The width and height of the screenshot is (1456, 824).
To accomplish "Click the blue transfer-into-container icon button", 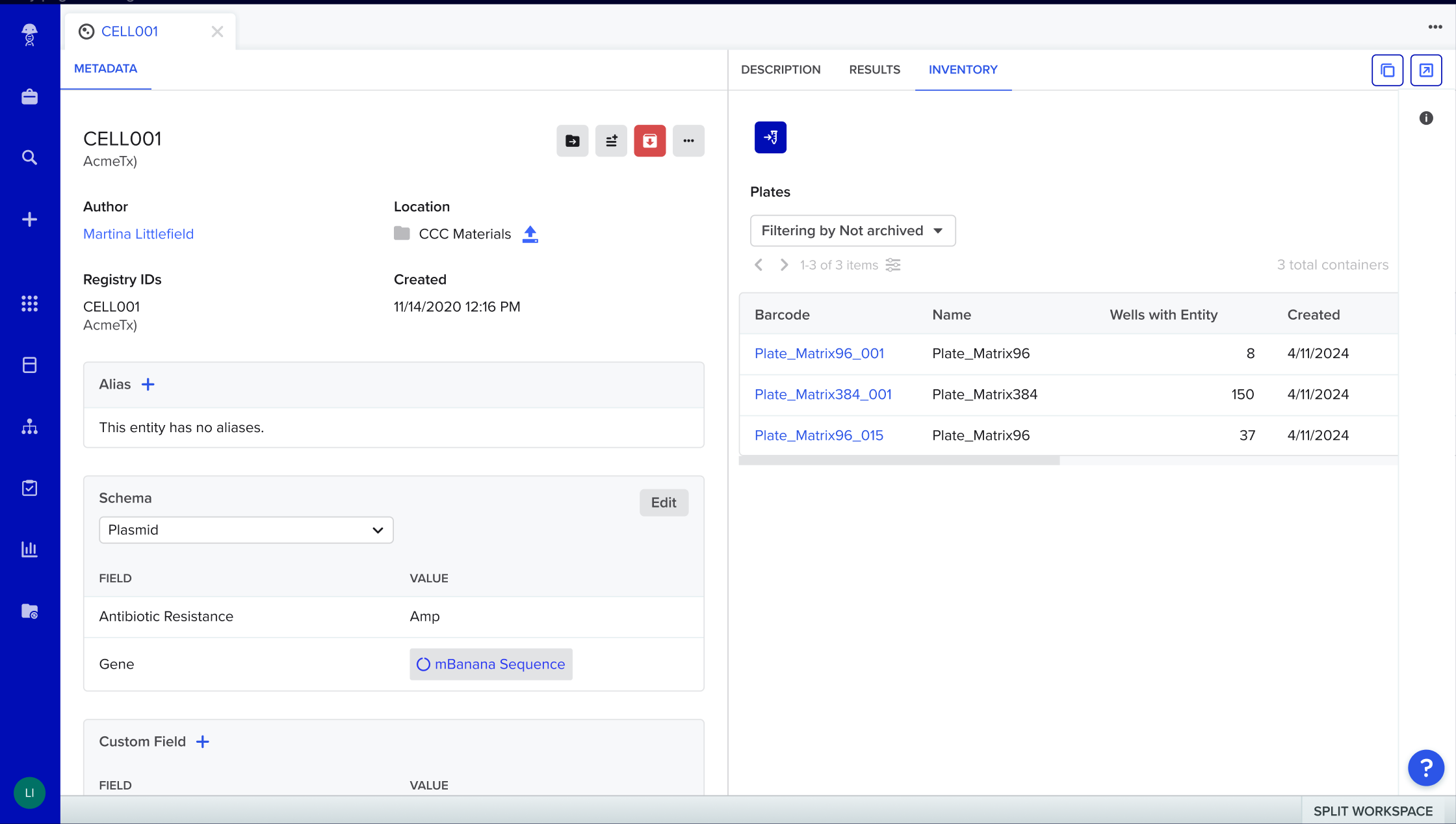I will pos(770,138).
